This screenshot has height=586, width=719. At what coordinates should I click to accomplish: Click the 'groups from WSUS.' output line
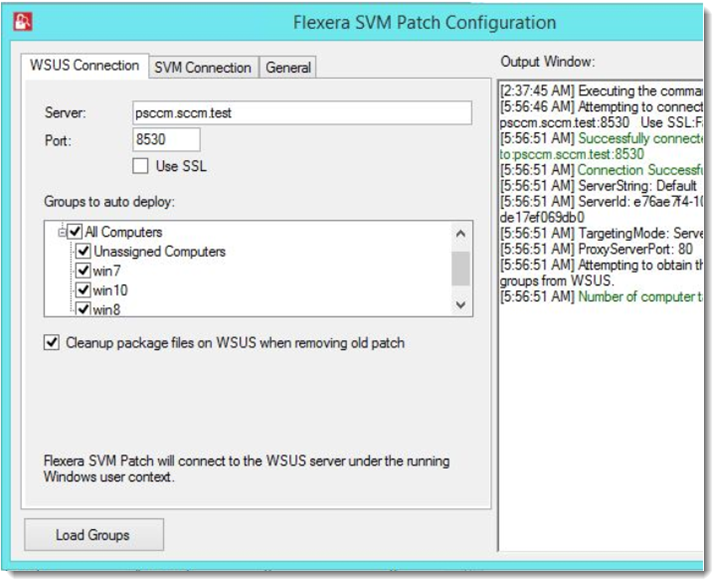pos(556,280)
